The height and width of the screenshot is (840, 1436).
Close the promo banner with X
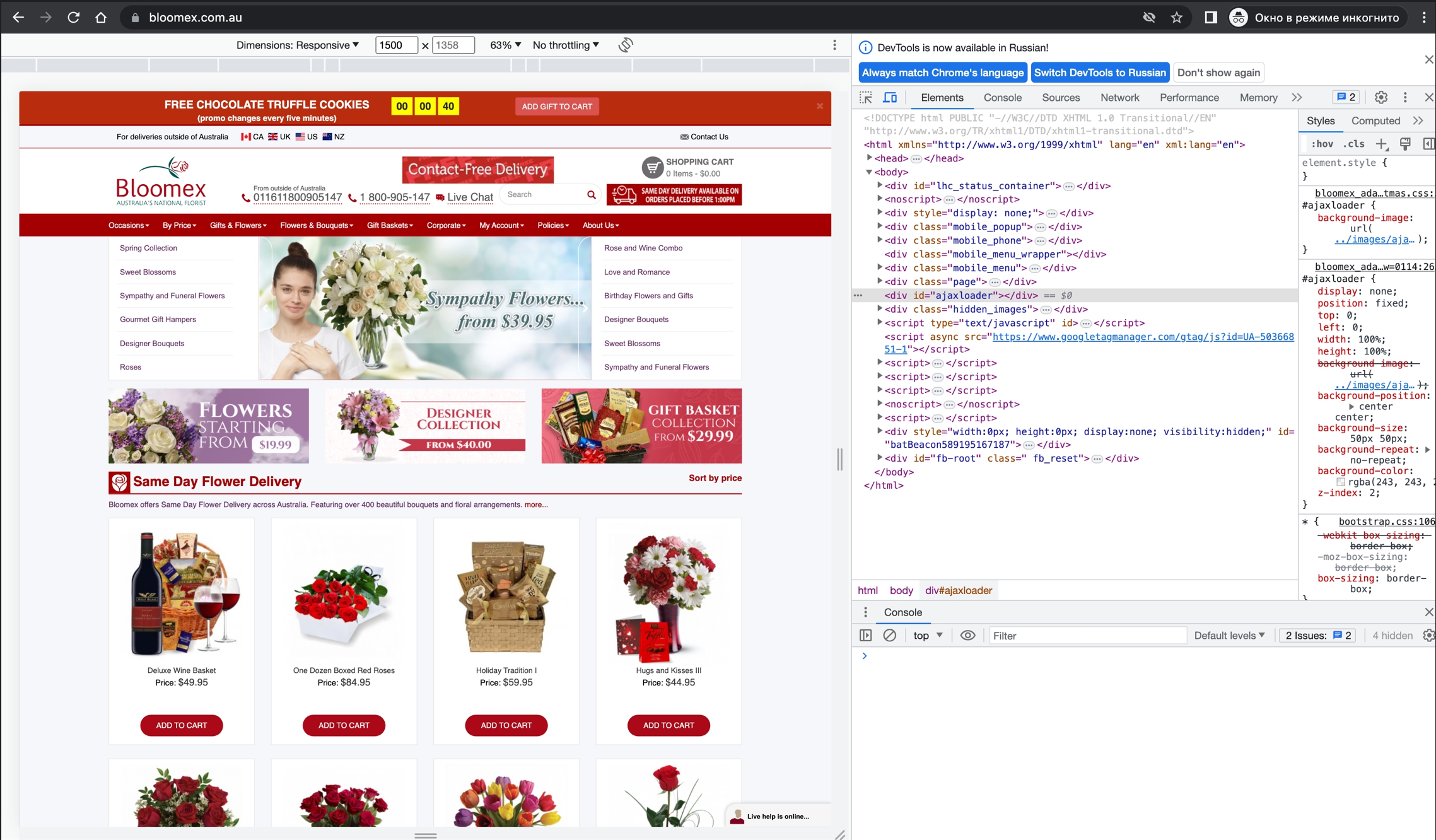click(819, 106)
